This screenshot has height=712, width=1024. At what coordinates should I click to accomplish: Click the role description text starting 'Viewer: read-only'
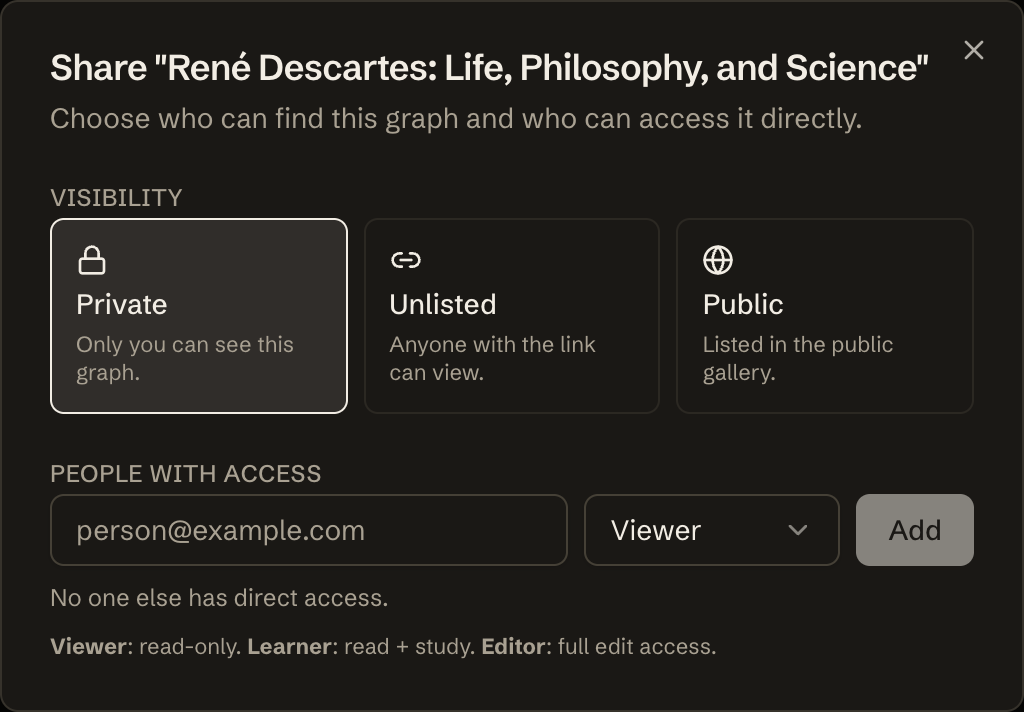[383, 646]
